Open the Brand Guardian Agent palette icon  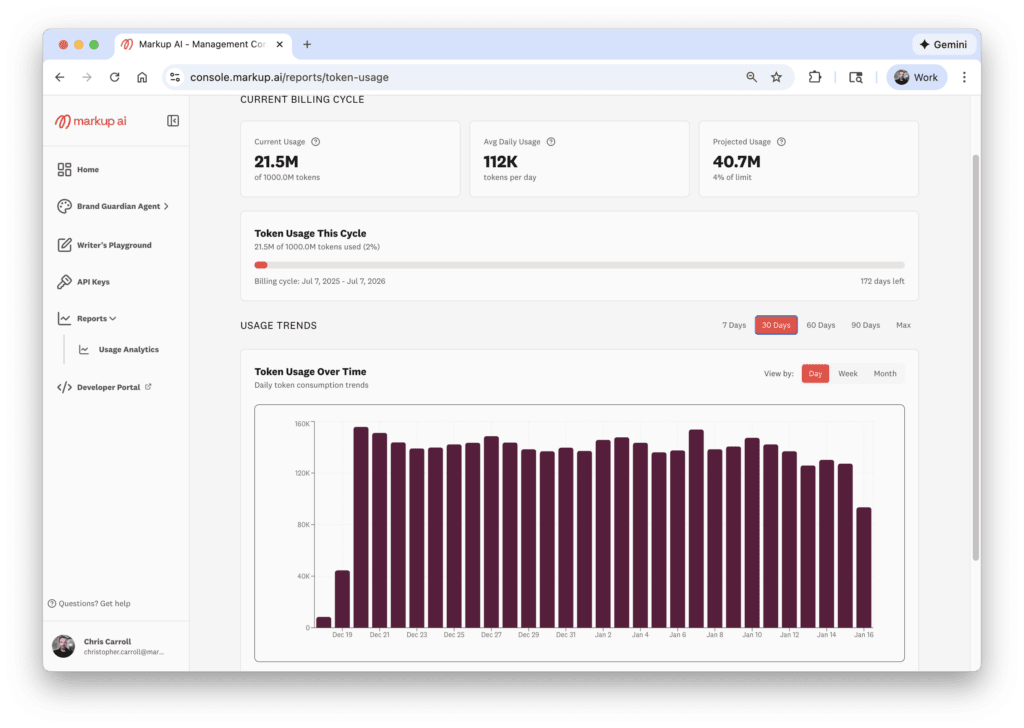63,206
